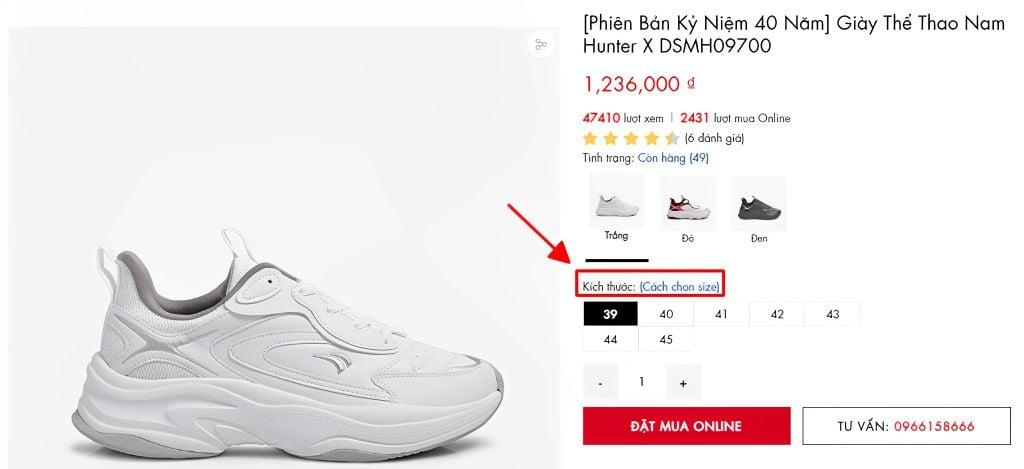The height and width of the screenshot is (469, 1024).
Task: Select the black (Đen) color variant
Action: click(x=759, y=205)
